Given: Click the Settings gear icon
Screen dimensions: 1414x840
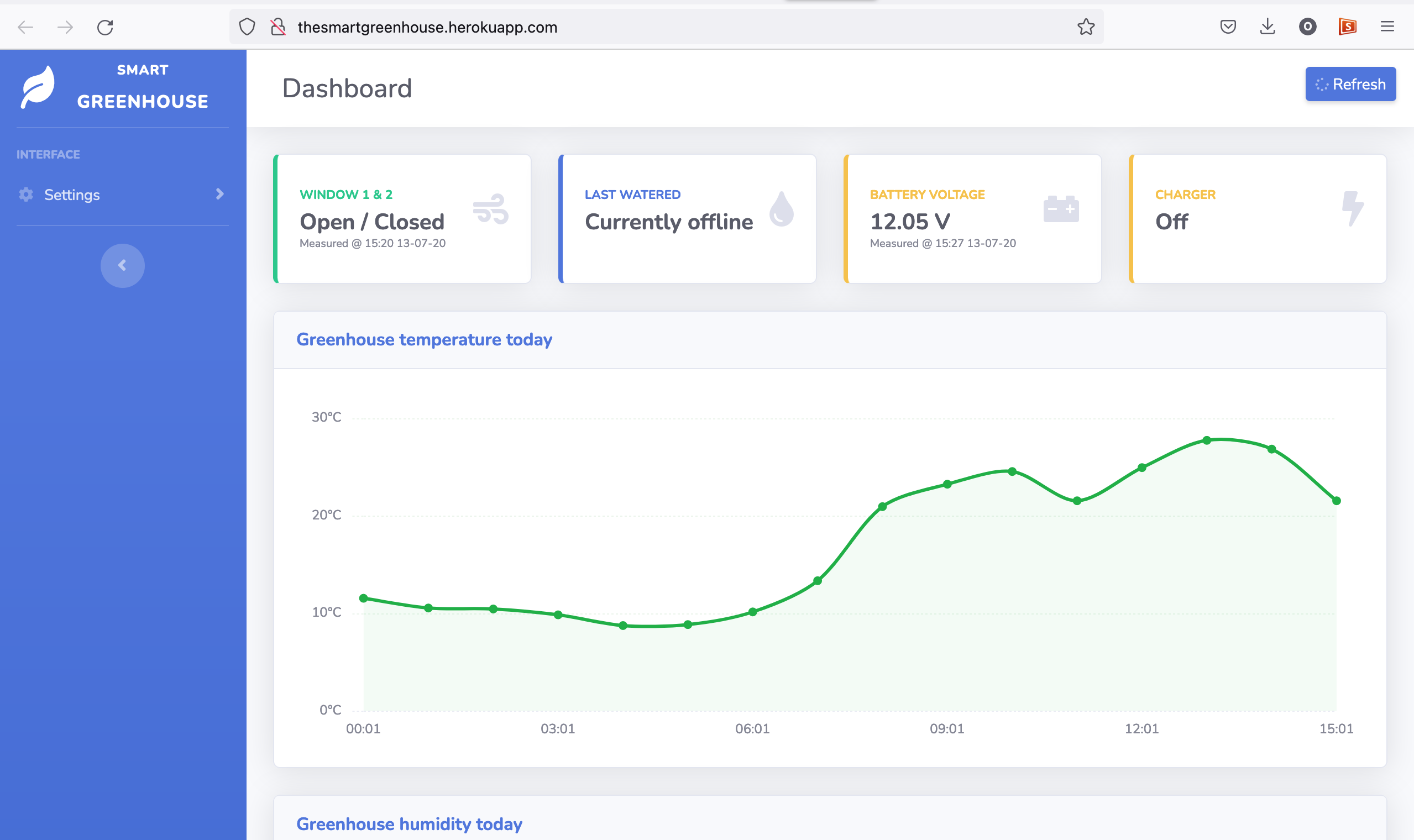Looking at the screenshot, I should [25, 195].
